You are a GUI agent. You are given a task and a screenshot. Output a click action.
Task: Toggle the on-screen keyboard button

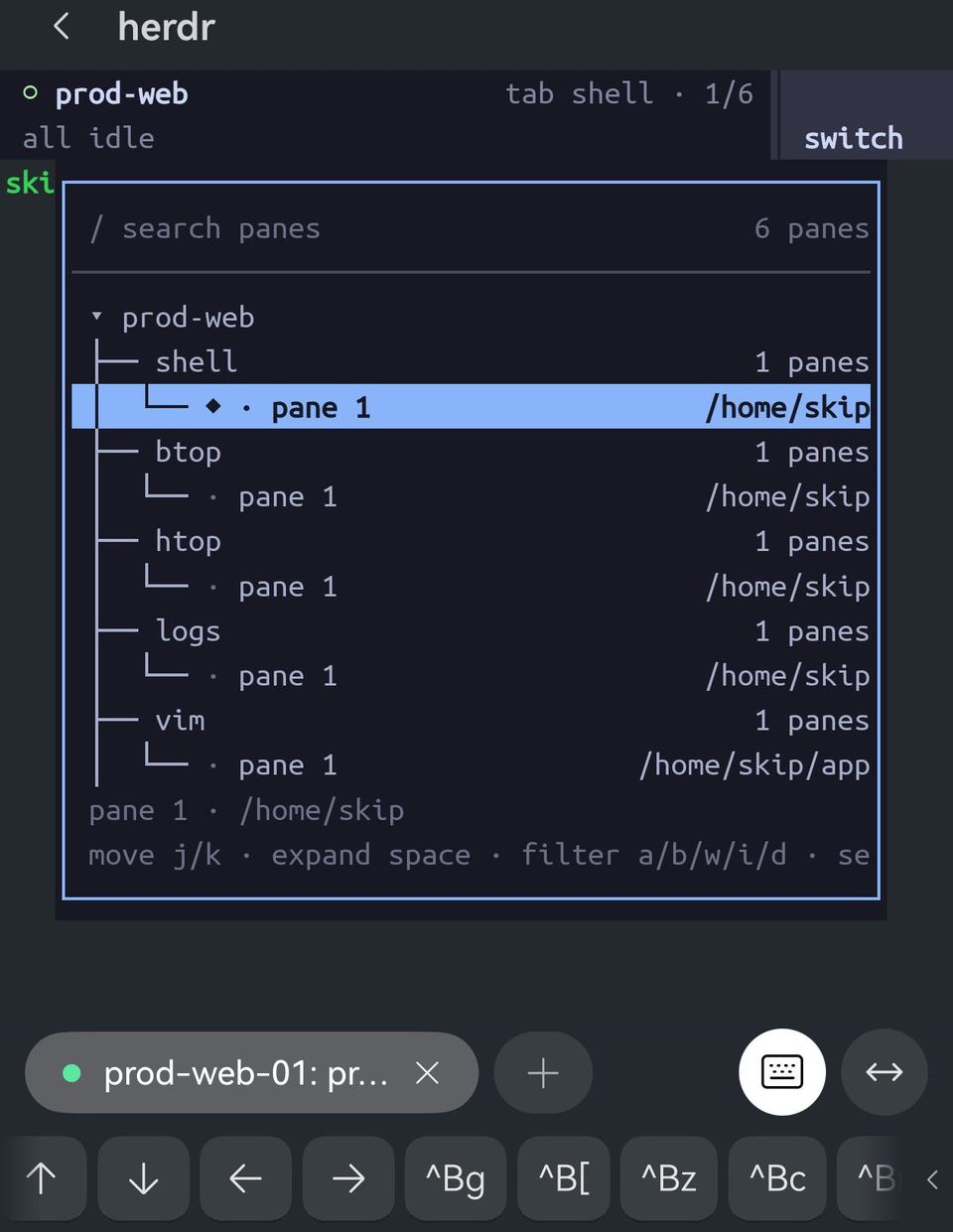782,1072
